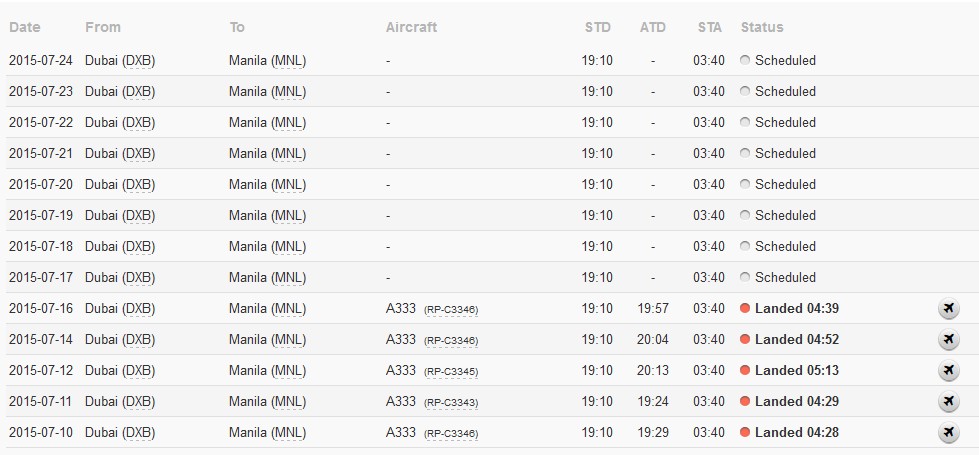Screen dimensions: 979x455
Task: Click the Status column header
Action: click(762, 27)
